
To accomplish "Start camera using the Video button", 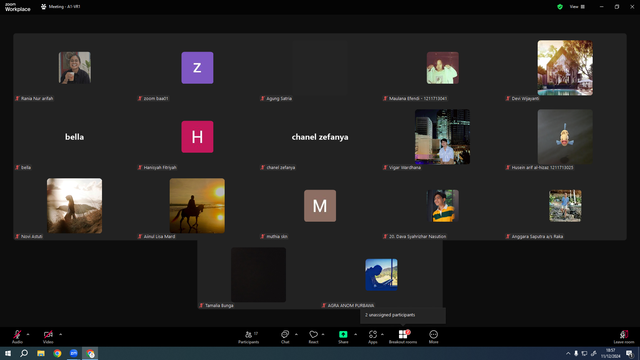I will point(48,336).
